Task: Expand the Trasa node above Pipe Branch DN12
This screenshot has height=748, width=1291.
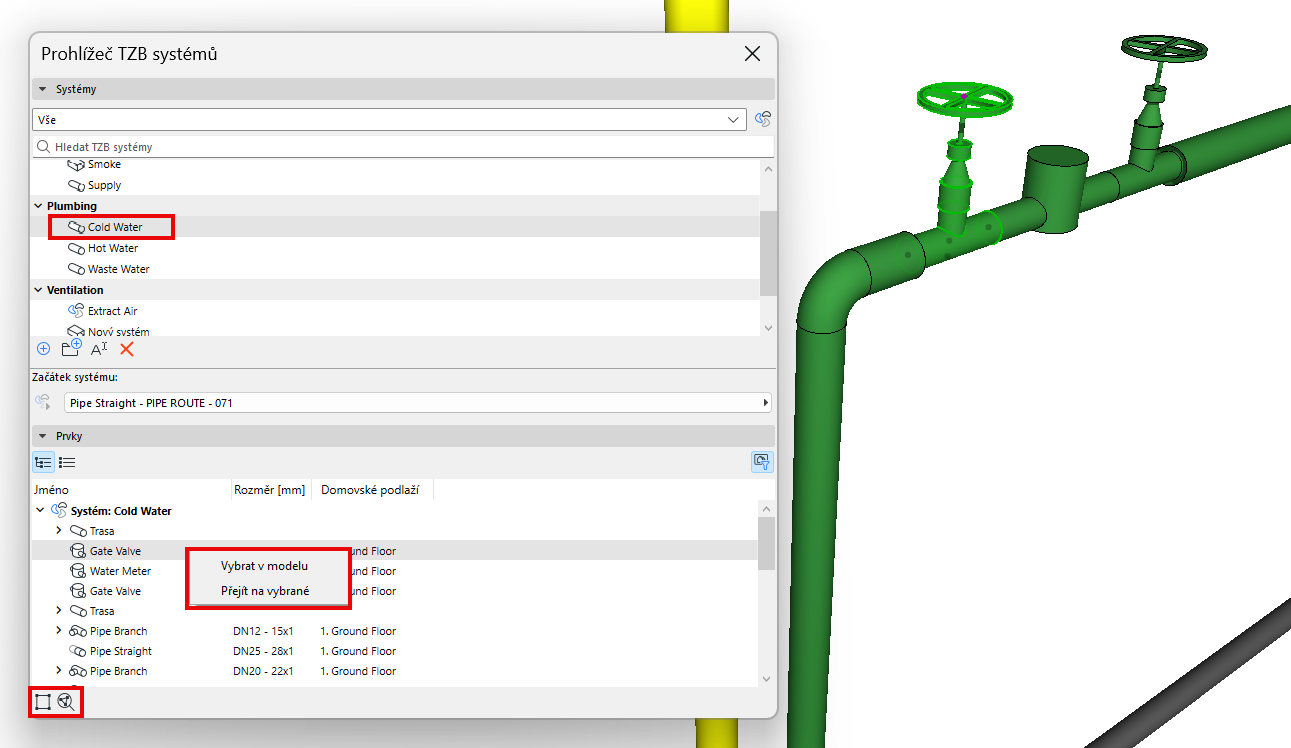Action: coord(59,611)
